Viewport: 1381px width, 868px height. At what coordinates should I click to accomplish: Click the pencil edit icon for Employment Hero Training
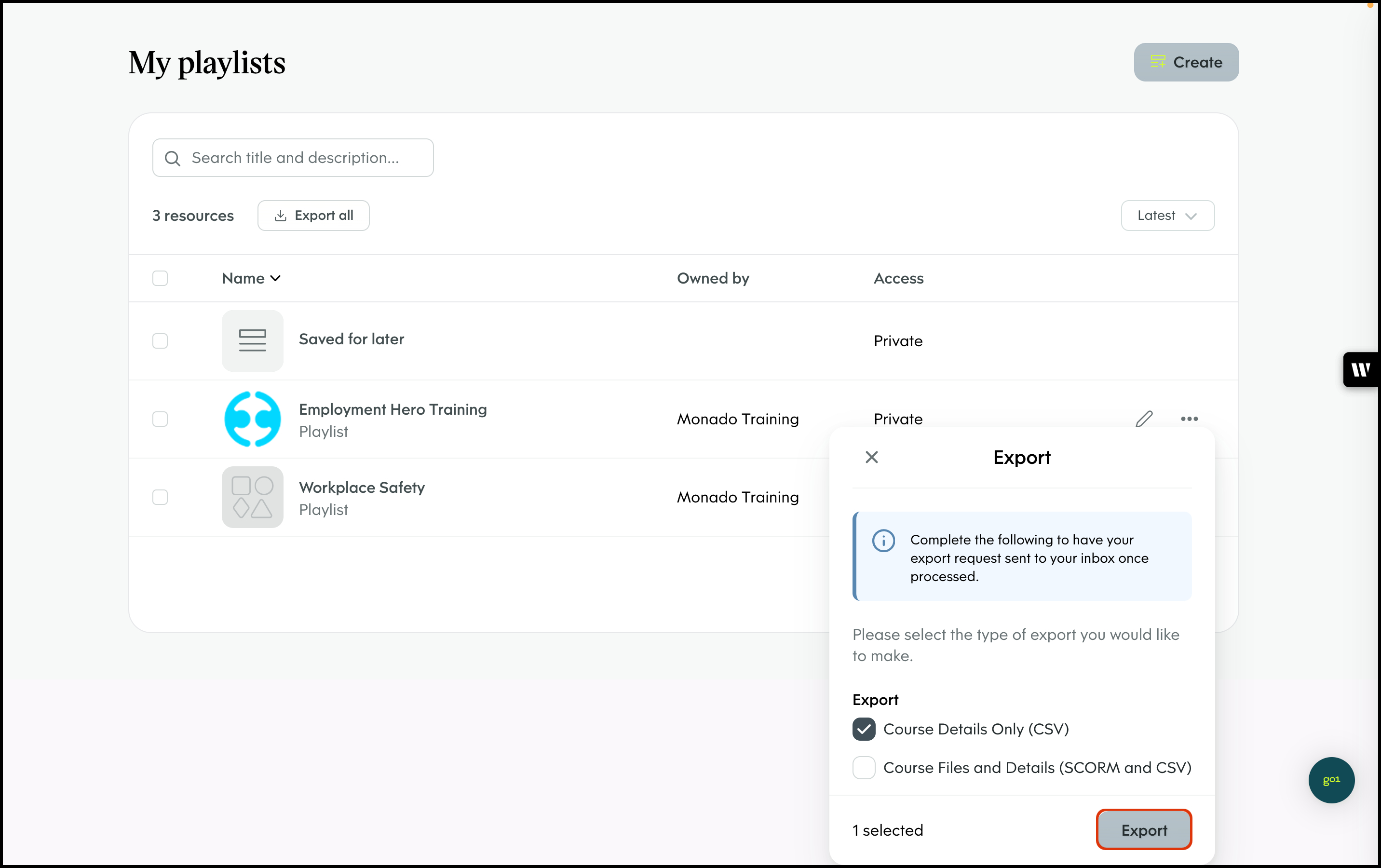[1144, 419]
